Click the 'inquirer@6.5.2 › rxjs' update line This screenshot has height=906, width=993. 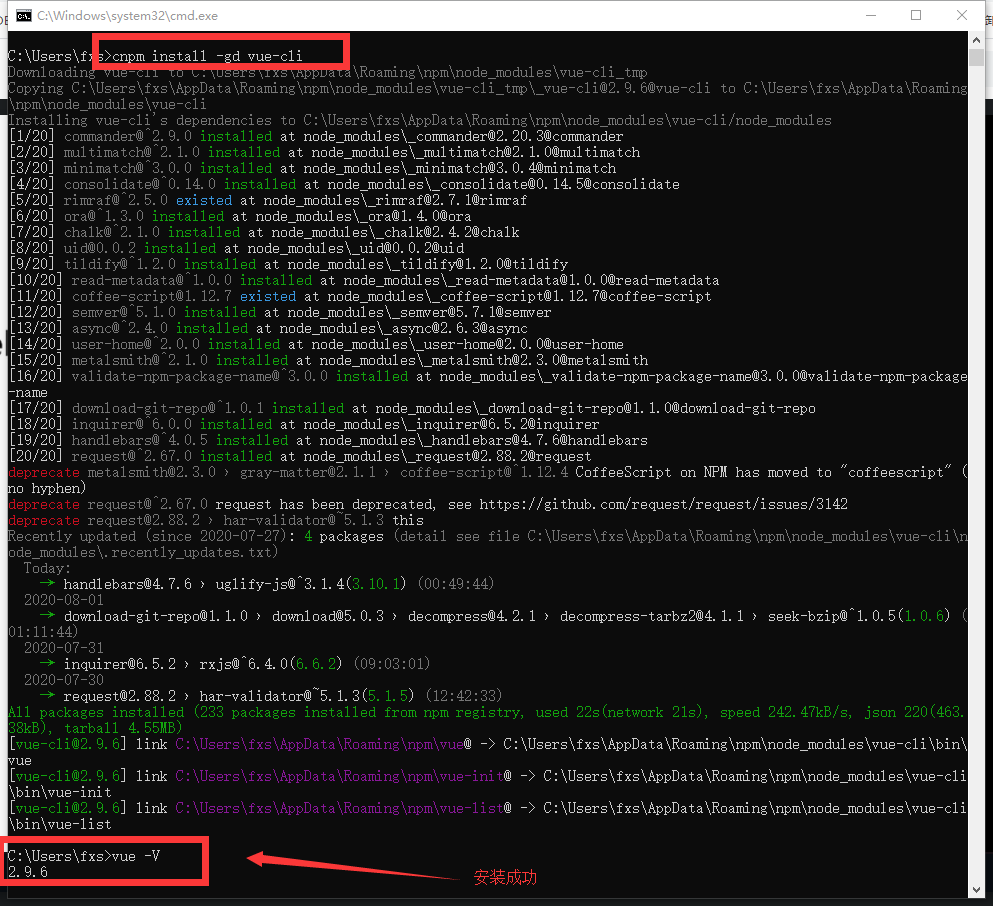point(235,664)
